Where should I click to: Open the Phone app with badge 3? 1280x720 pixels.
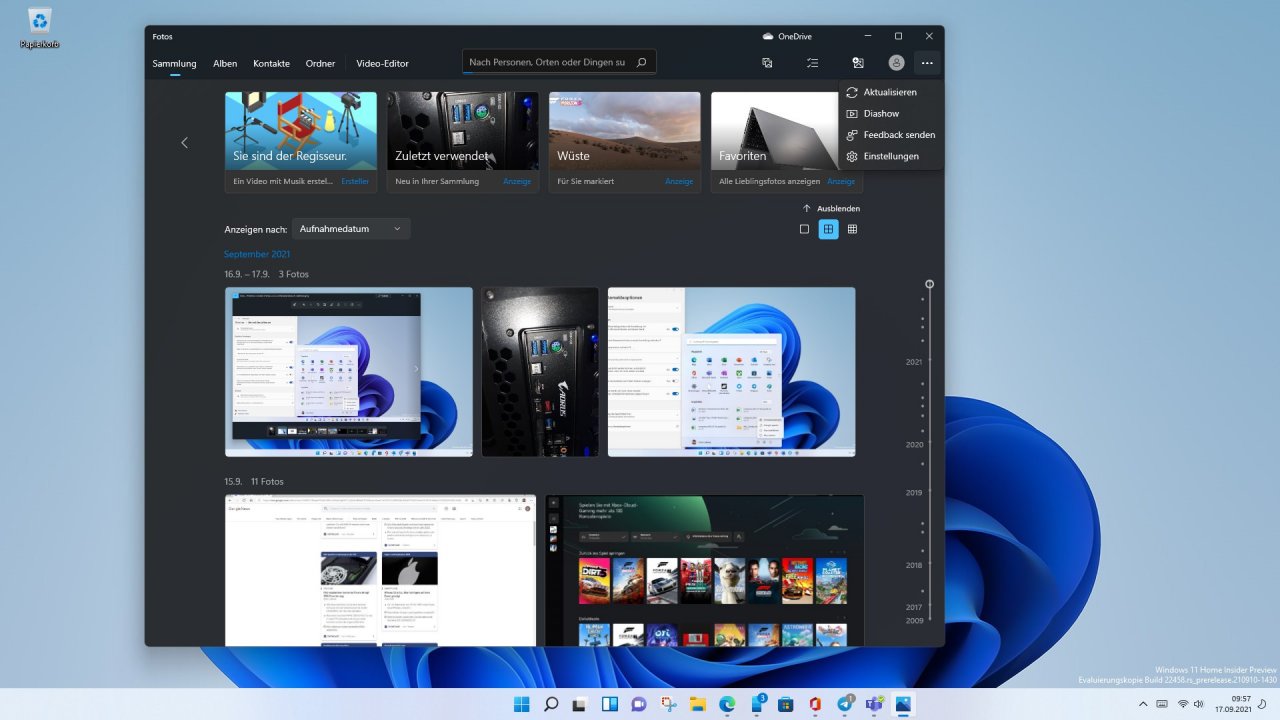point(757,704)
